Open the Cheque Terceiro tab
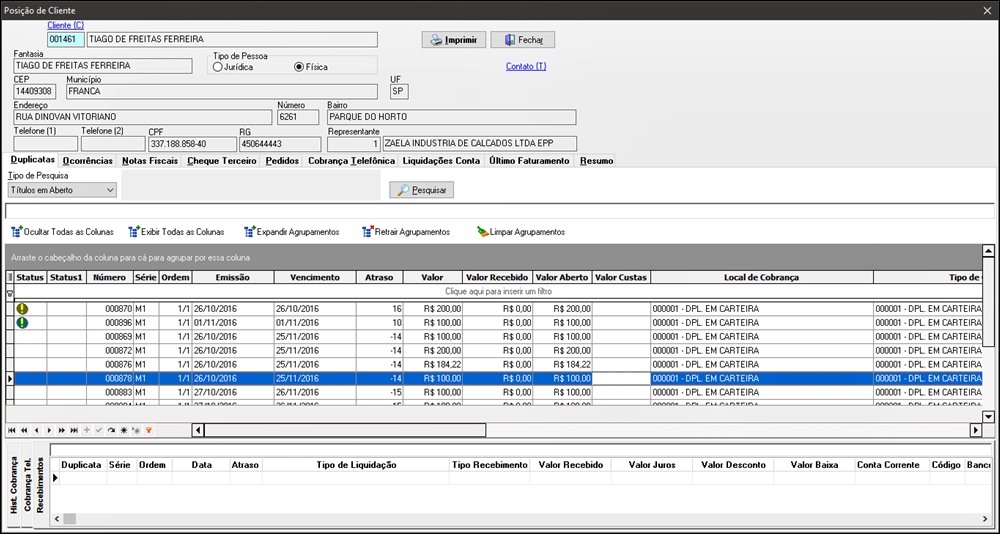1000x534 pixels. [x=222, y=161]
